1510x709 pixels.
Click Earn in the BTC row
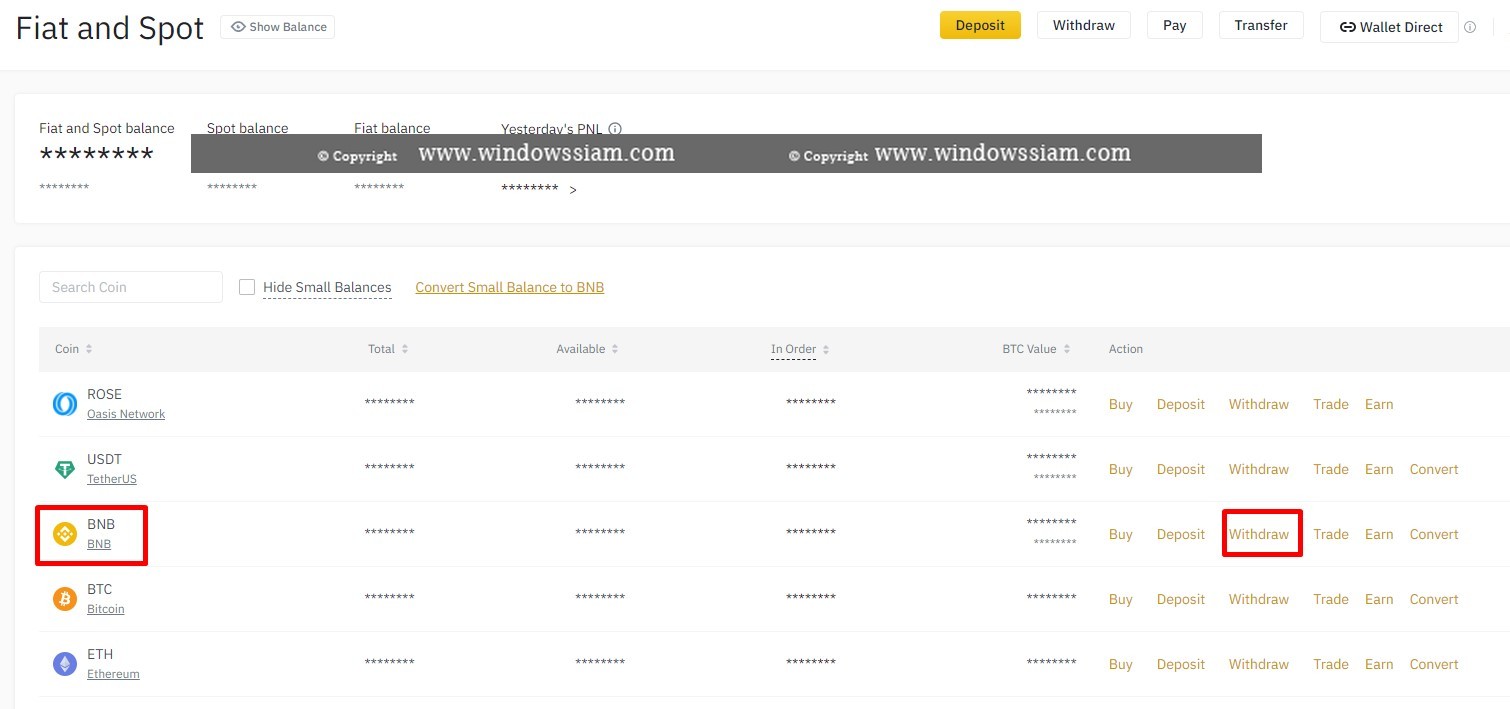1379,599
